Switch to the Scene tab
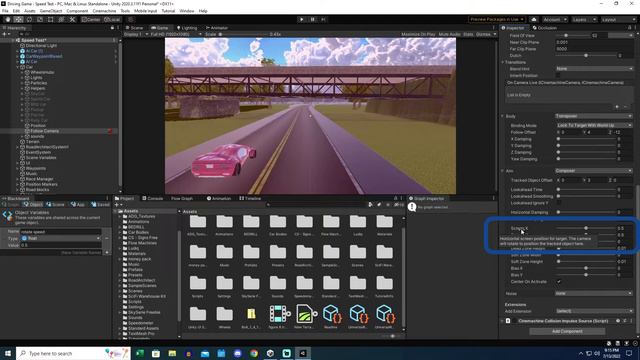This screenshot has width=640, height=360. pyautogui.click(x=134, y=28)
